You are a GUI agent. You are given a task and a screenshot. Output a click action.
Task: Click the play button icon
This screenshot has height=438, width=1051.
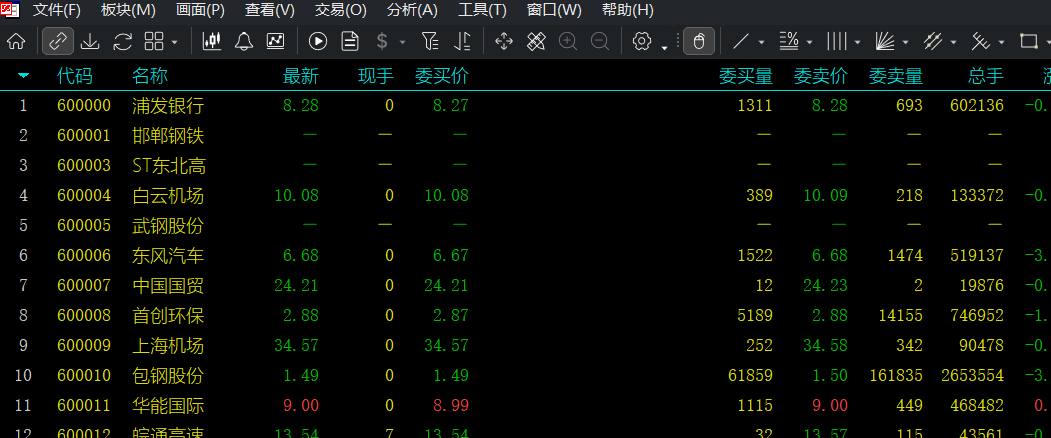(x=318, y=42)
